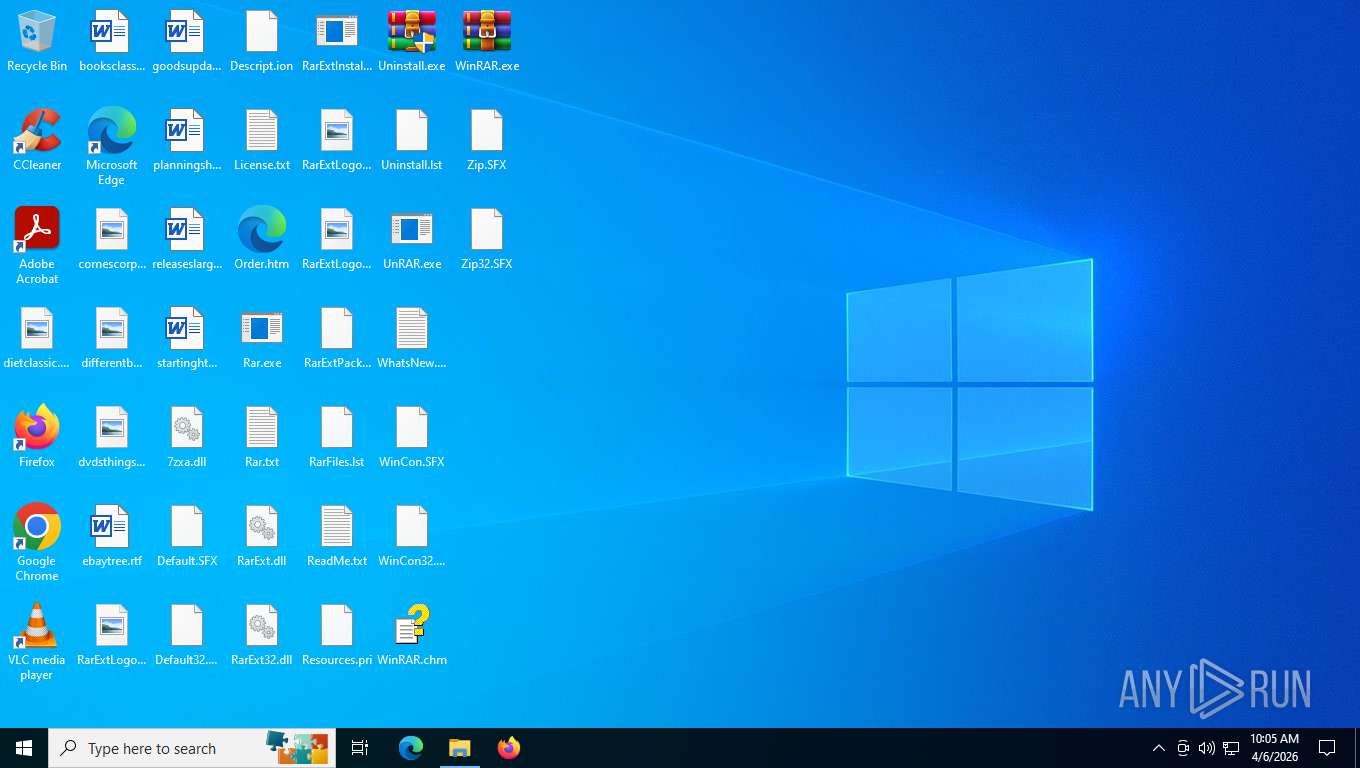This screenshot has width=1360, height=768.
Task: Select the ReadMe.txt file icon
Action: tap(337, 537)
